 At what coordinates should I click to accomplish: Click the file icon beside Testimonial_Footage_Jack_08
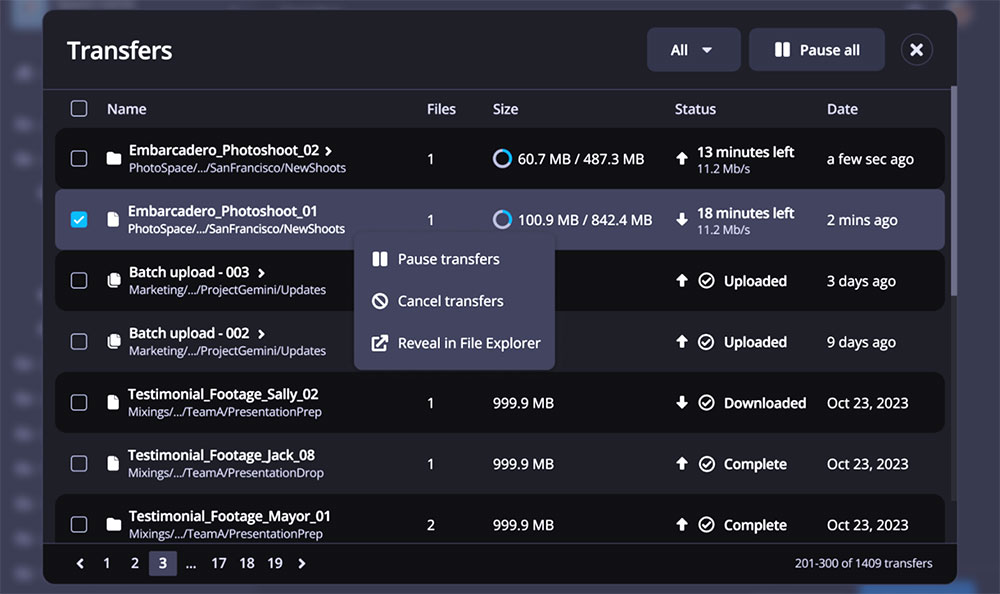[x=113, y=464]
